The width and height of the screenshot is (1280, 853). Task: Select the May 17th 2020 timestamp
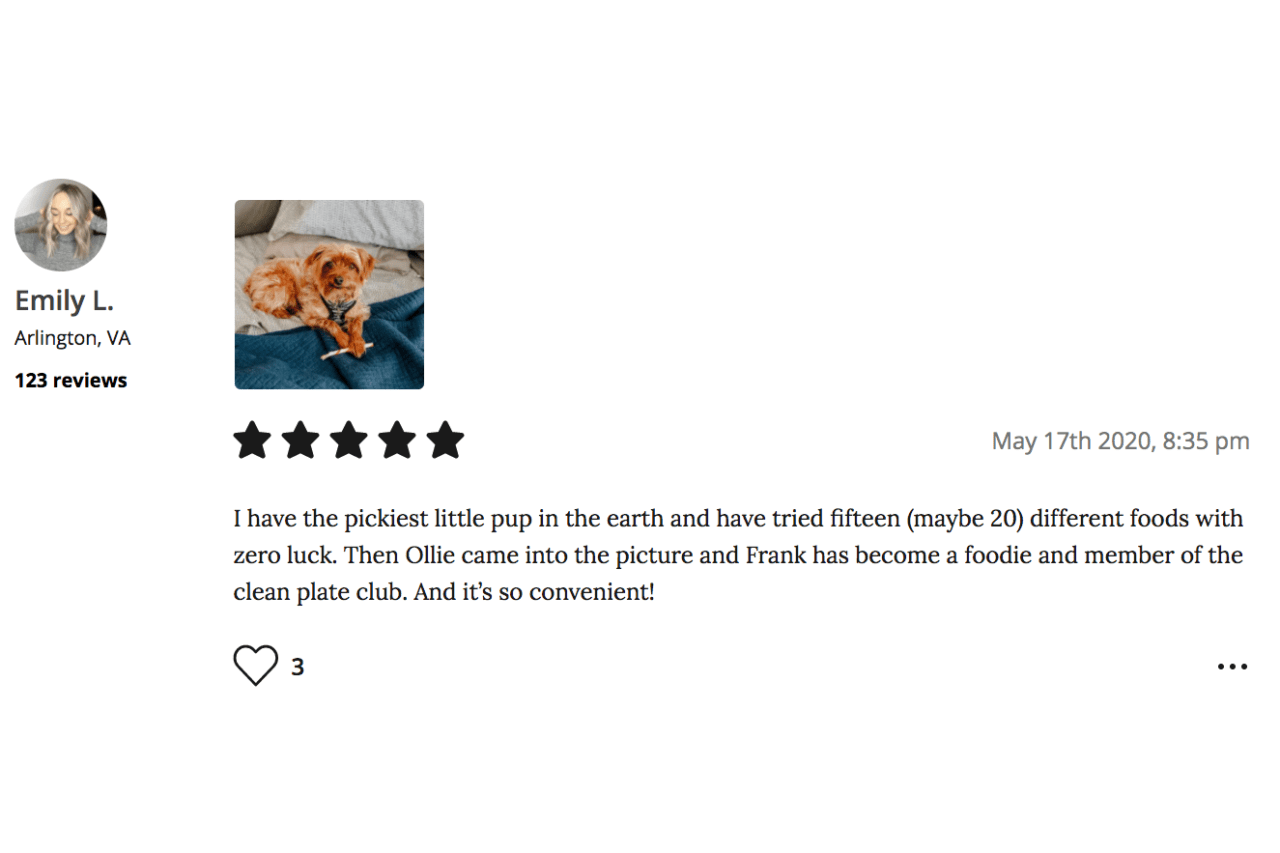pyautogui.click(x=1119, y=440)
